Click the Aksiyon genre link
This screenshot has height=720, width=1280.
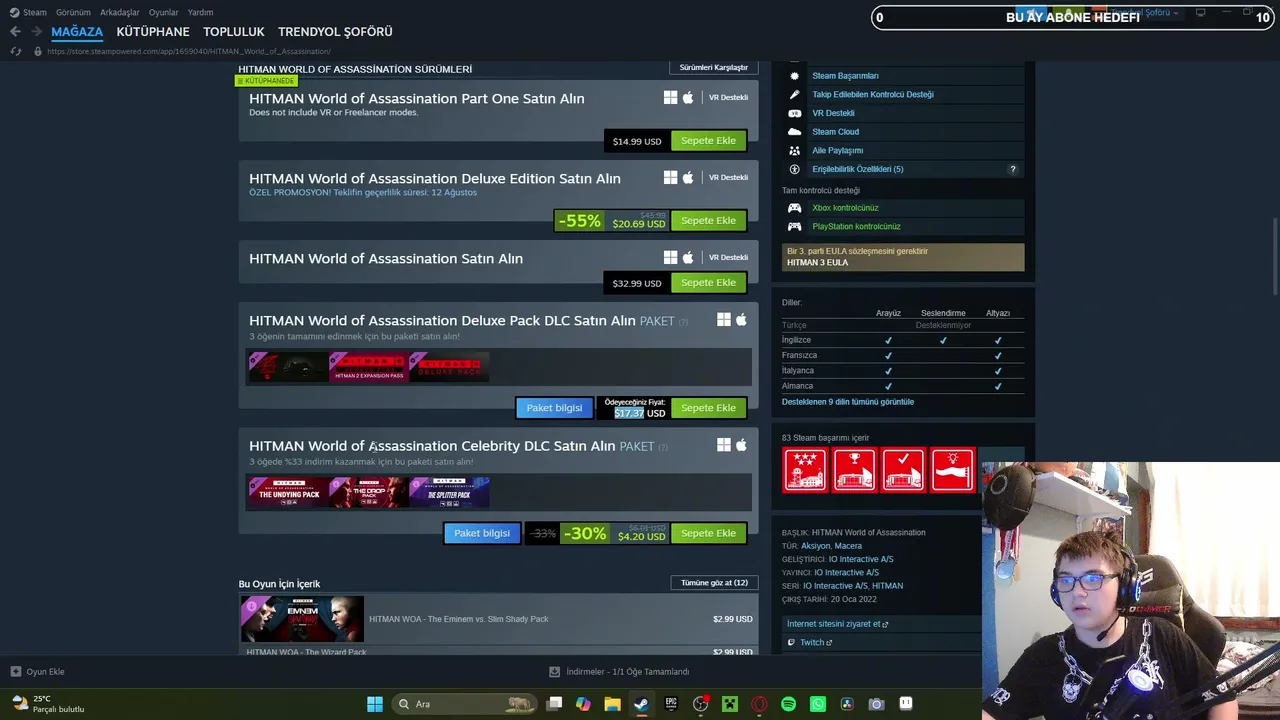pyautogui.click(x=815, y=546)
